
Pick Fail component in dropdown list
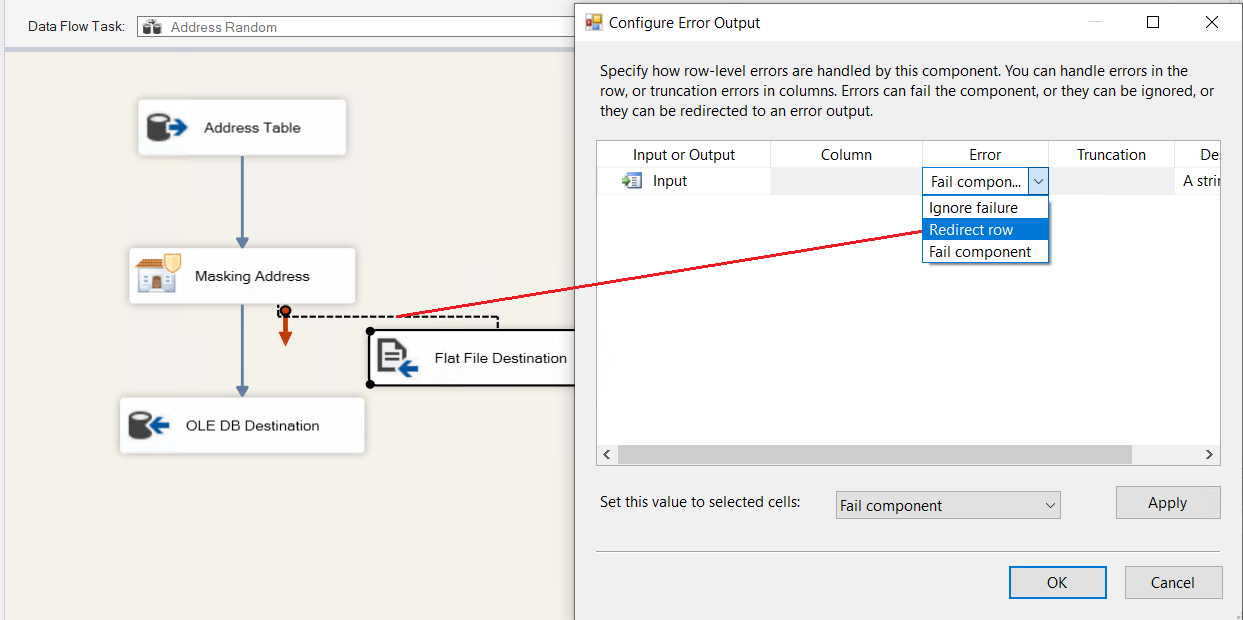coord(980,252)
